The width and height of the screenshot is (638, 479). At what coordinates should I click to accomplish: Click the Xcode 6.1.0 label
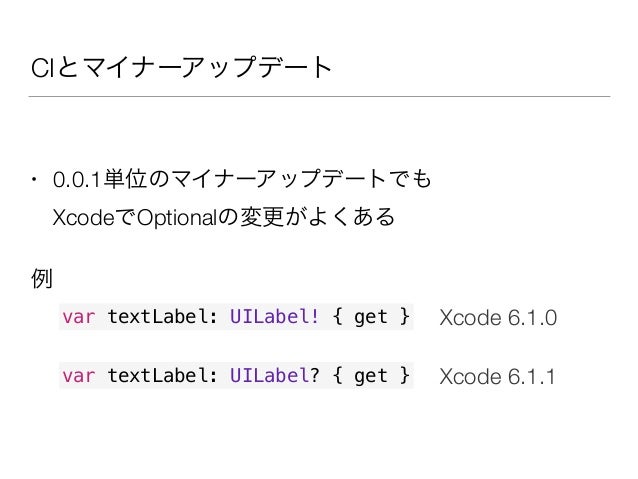(498, 317)
